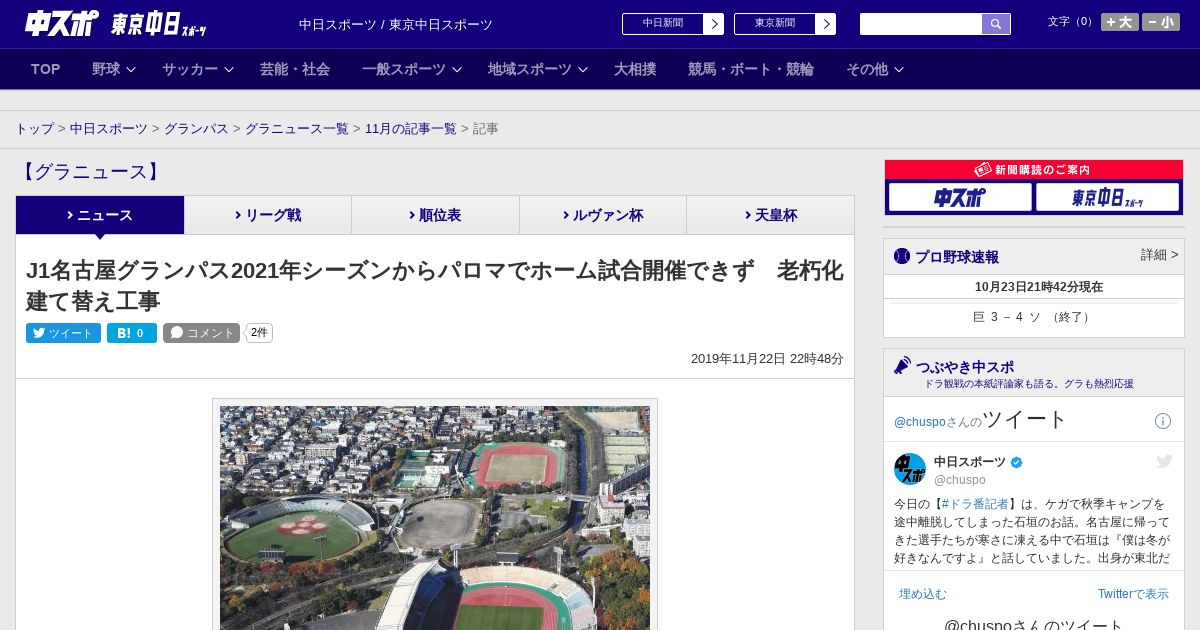
Task: Click the 中日スポーツ Twitter avatar
Action: tap(910, 469)
